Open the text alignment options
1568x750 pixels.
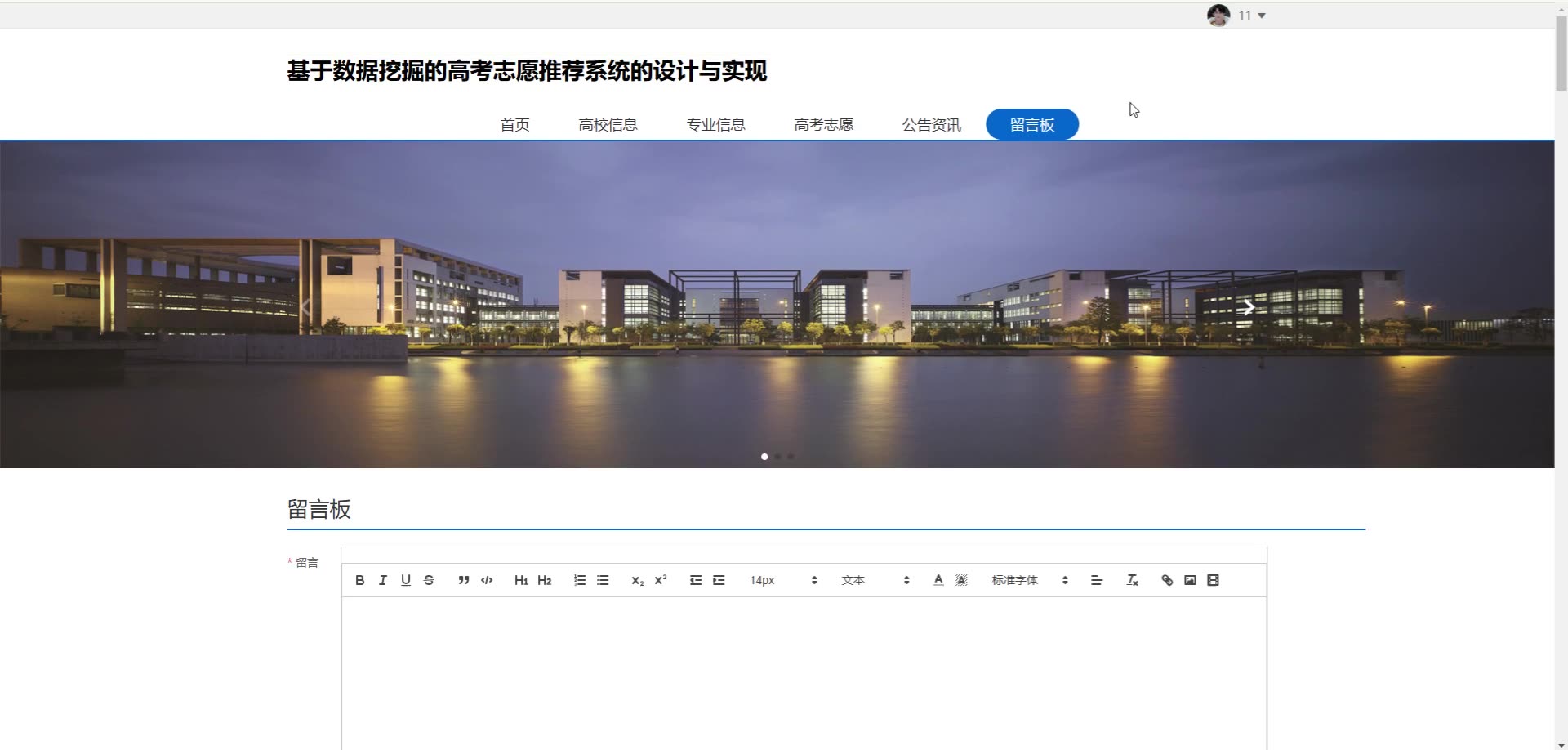tap(1097, 580)
